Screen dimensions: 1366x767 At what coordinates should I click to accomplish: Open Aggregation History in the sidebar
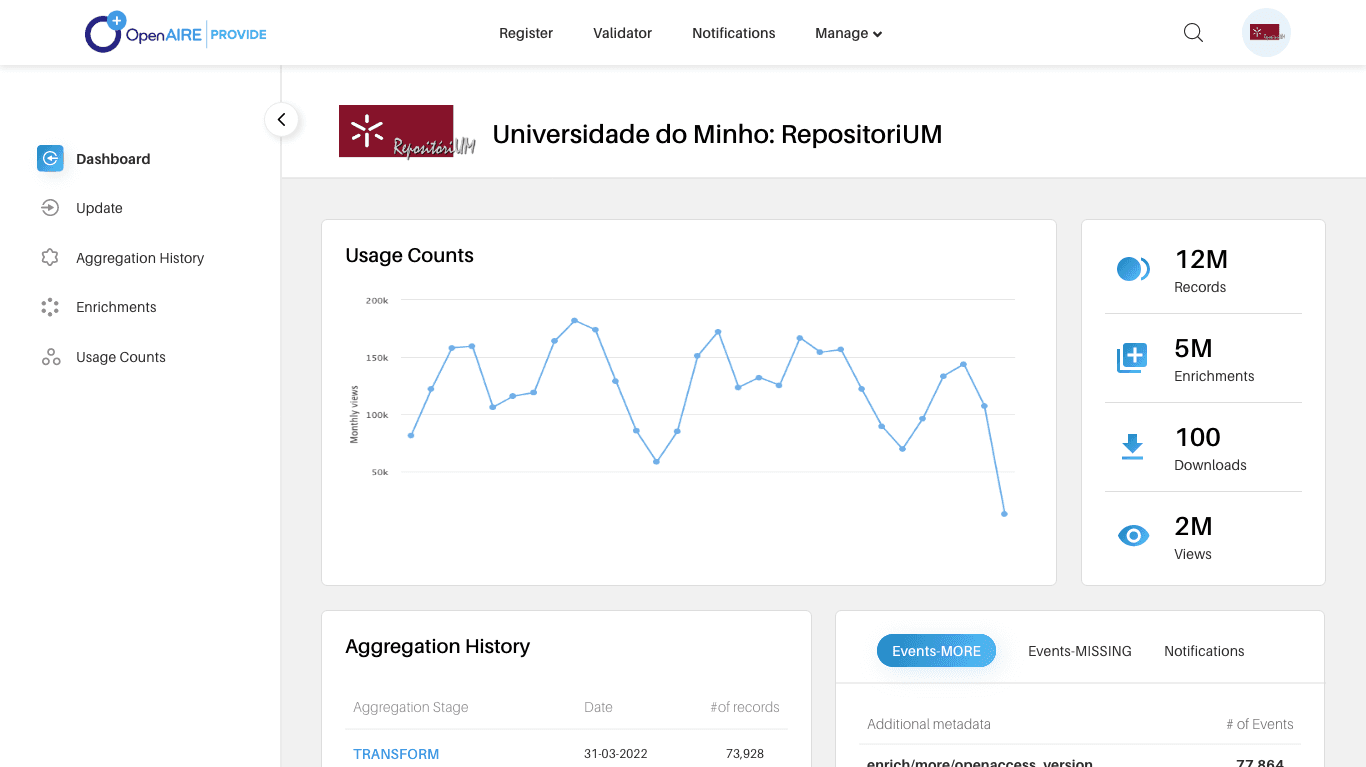140,258
